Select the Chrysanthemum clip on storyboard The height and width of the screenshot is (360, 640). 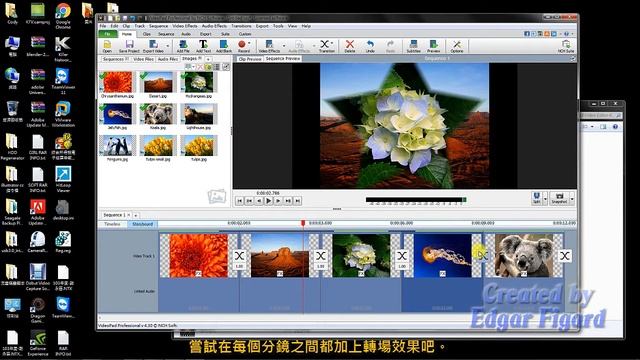point(198,256)
